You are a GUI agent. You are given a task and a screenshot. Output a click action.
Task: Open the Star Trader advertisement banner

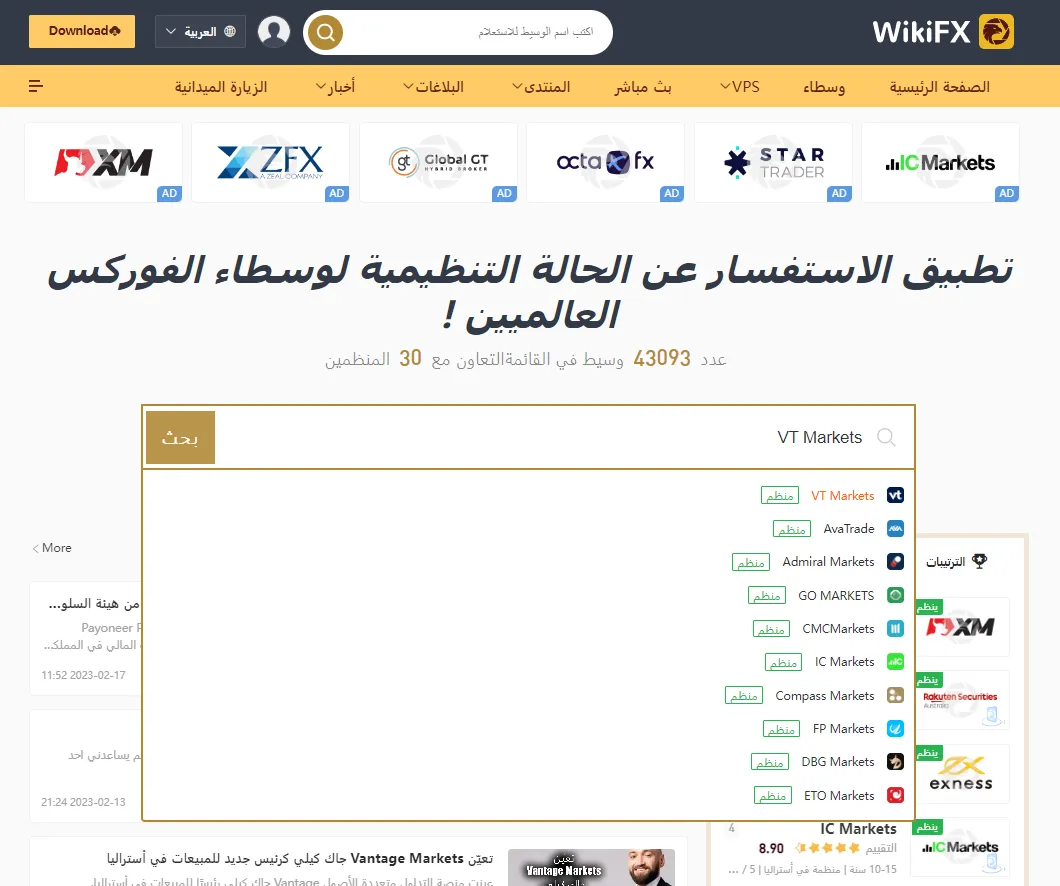(773, 162)
